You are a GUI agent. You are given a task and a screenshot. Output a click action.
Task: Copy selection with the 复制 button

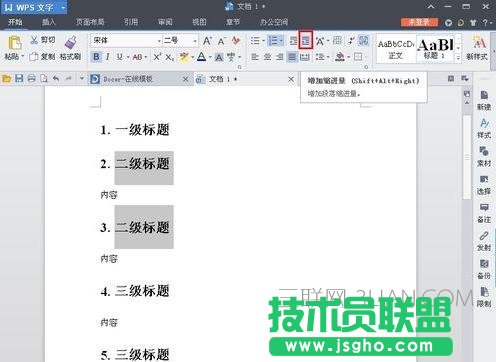tap(42, 57)
